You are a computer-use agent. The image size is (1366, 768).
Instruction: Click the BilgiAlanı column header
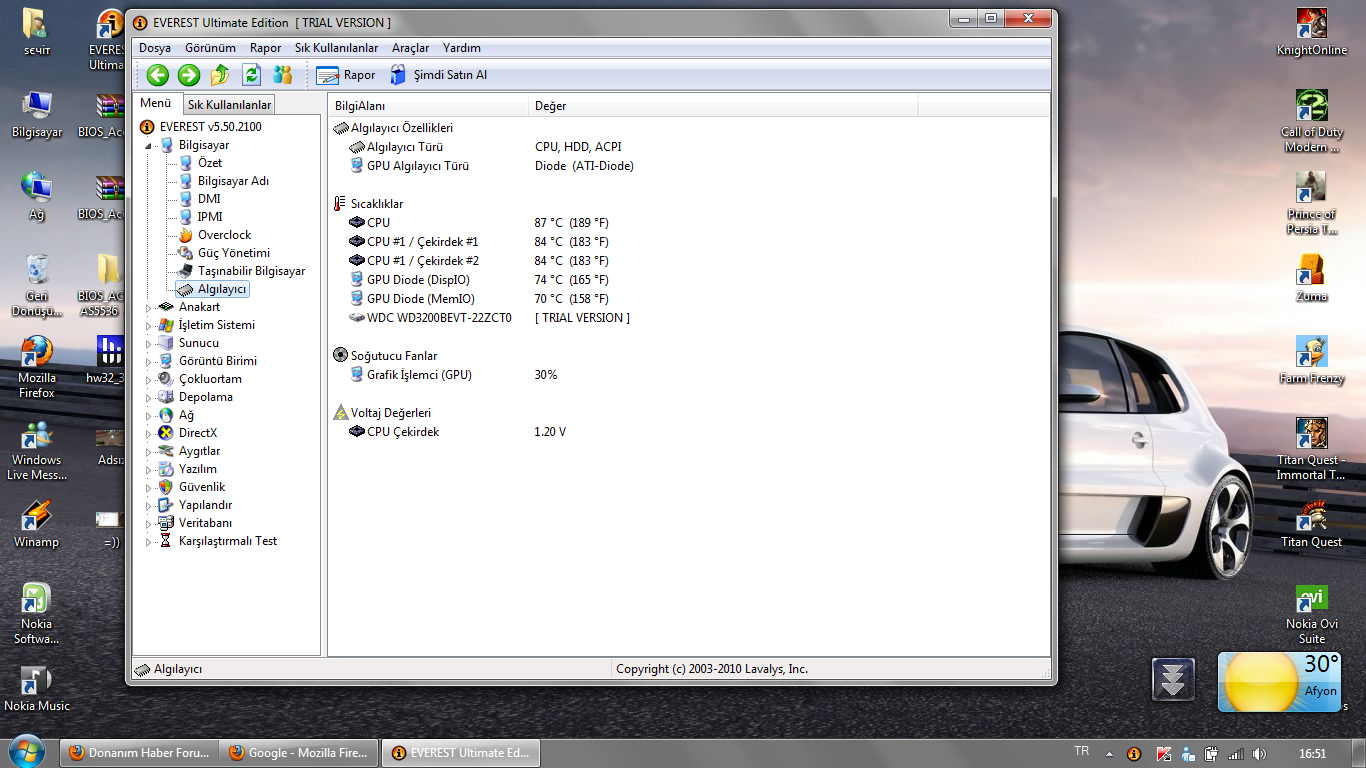pyautogui.click(x=428, y=105)
